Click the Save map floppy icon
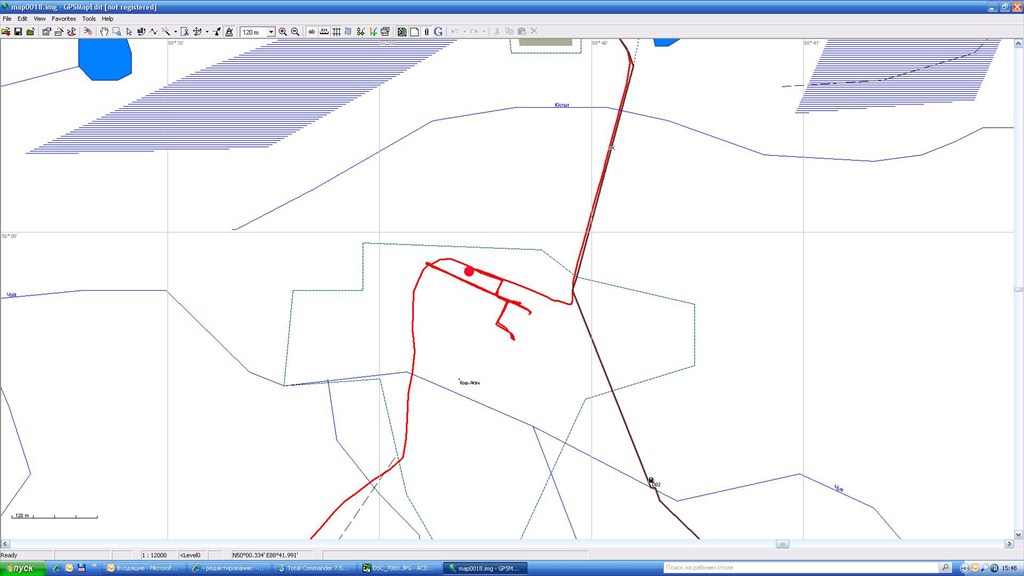The width and height of the screenshot is (1024, 576). (18, 31)
